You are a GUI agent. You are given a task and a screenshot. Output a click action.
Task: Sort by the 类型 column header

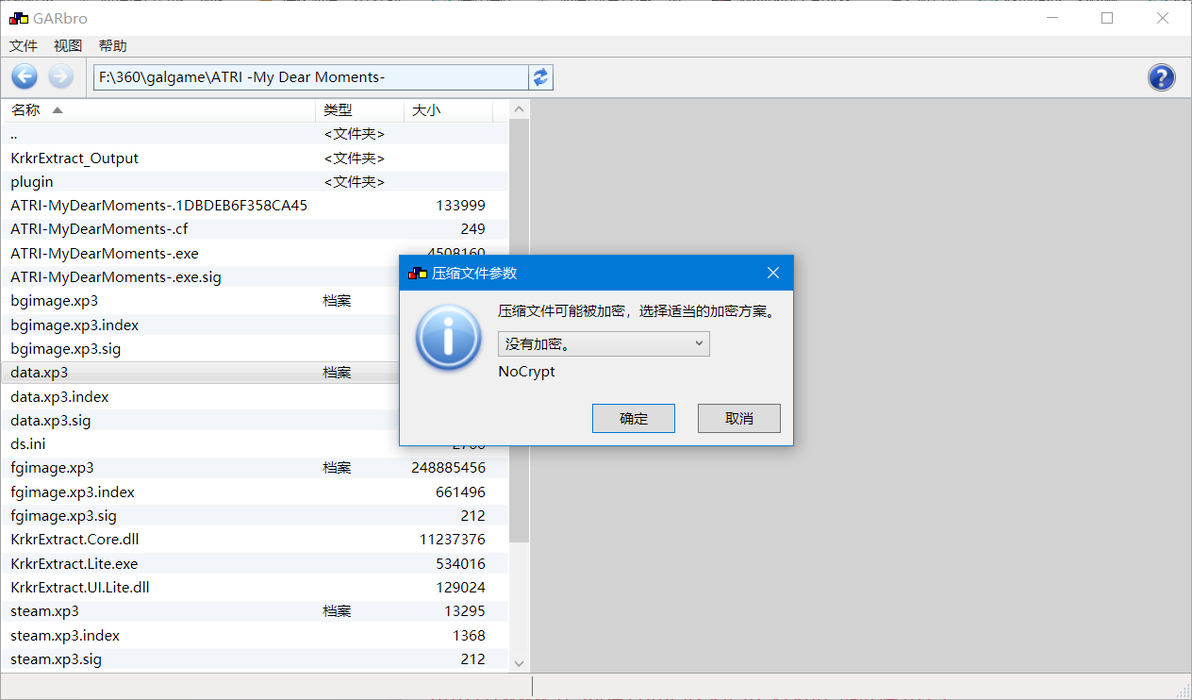point(360,110)
